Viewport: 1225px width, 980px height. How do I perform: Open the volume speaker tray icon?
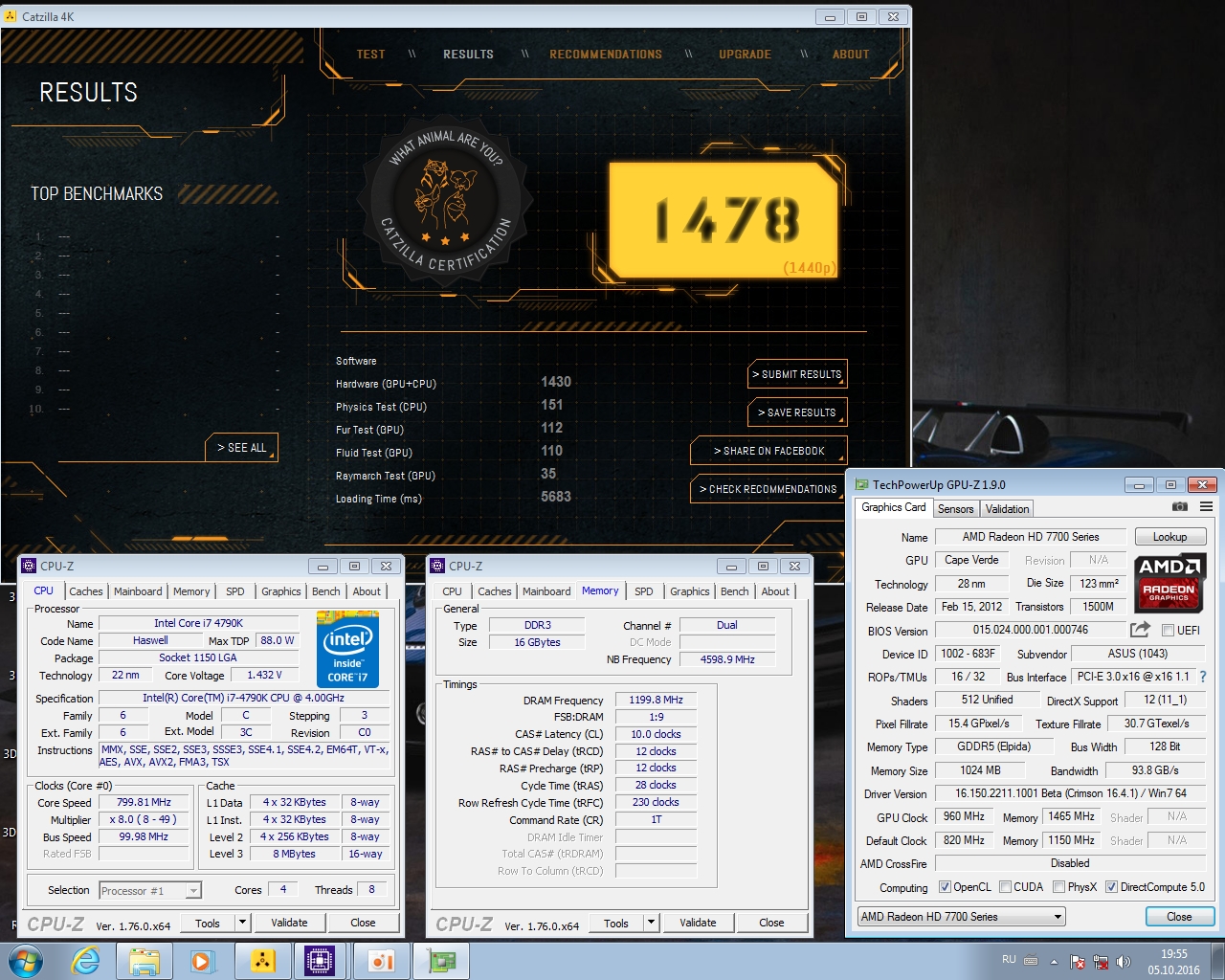[1124, 962]
